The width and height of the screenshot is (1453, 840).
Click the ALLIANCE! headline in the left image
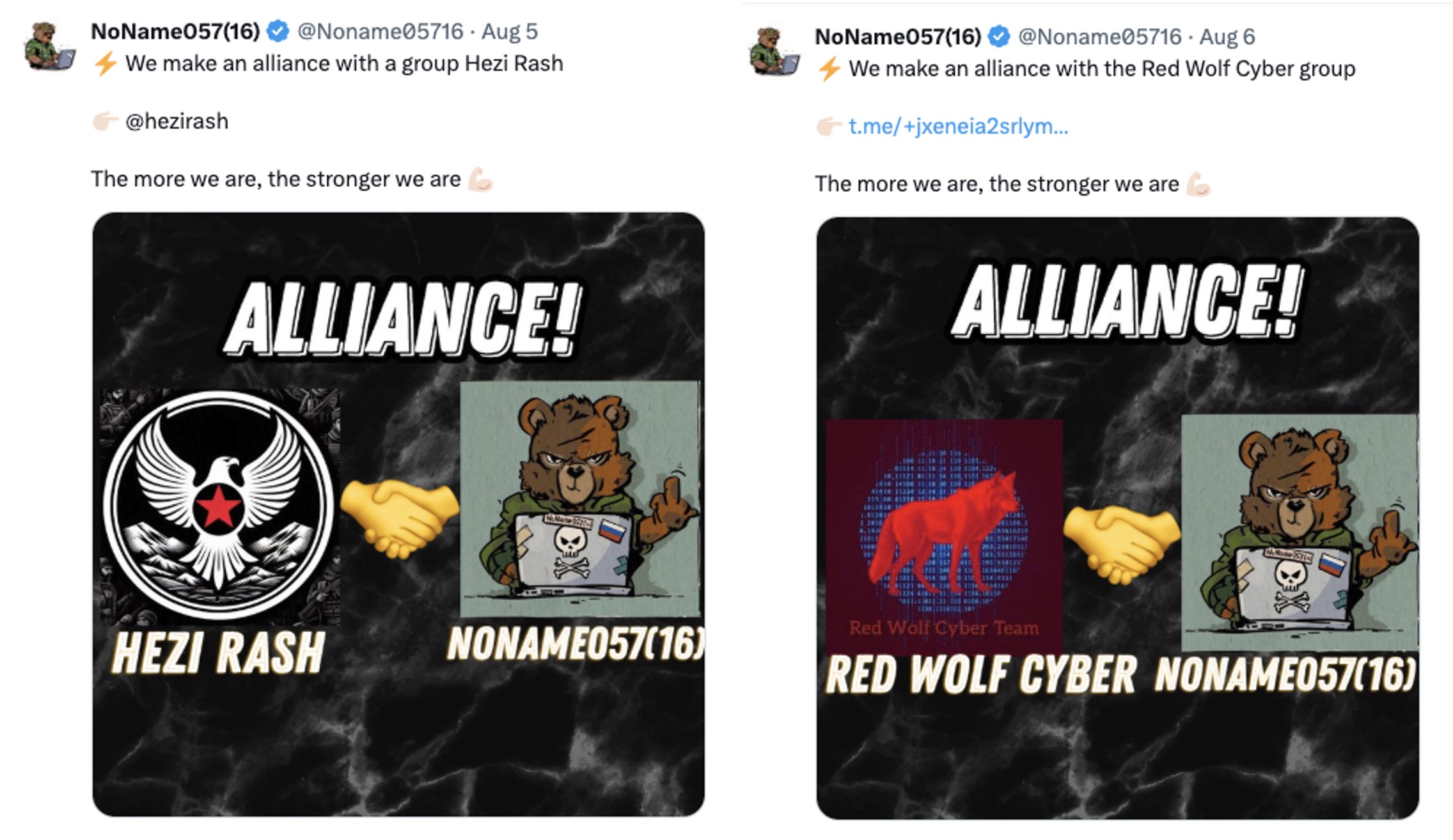(403, 316)
